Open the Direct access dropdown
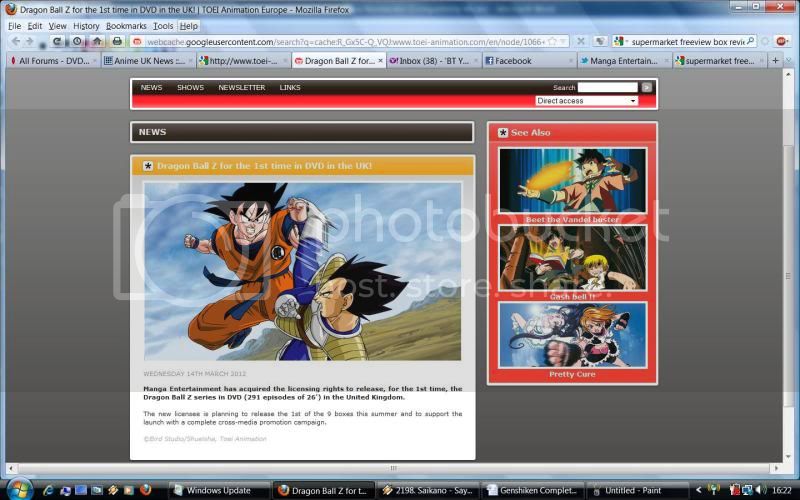The image size is (800, 500). (586, 101)
